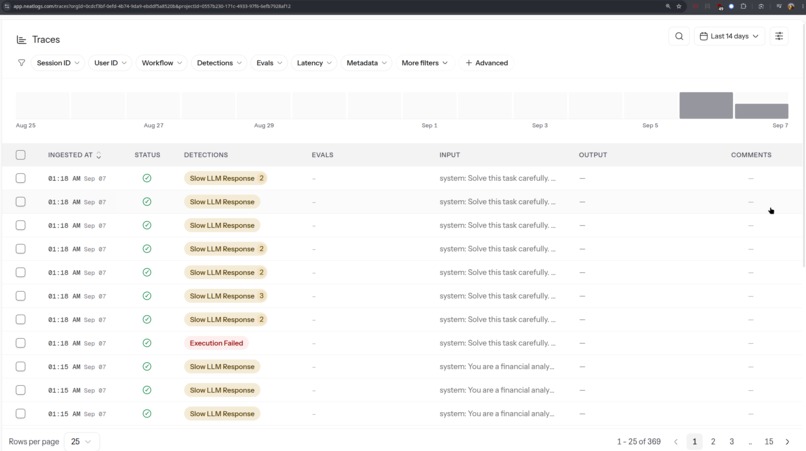Click the browser zoom magnifier icon
The height and width of the screenshot is (451, 806).
click(x=668, y=6)
